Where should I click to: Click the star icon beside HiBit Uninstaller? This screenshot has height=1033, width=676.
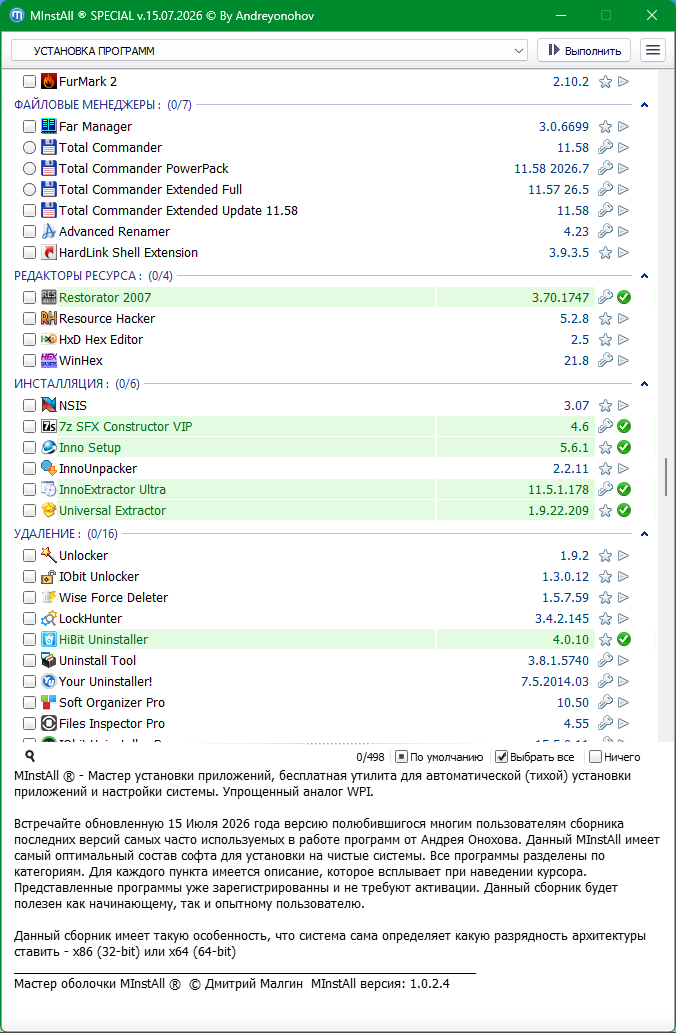[605, 640]
